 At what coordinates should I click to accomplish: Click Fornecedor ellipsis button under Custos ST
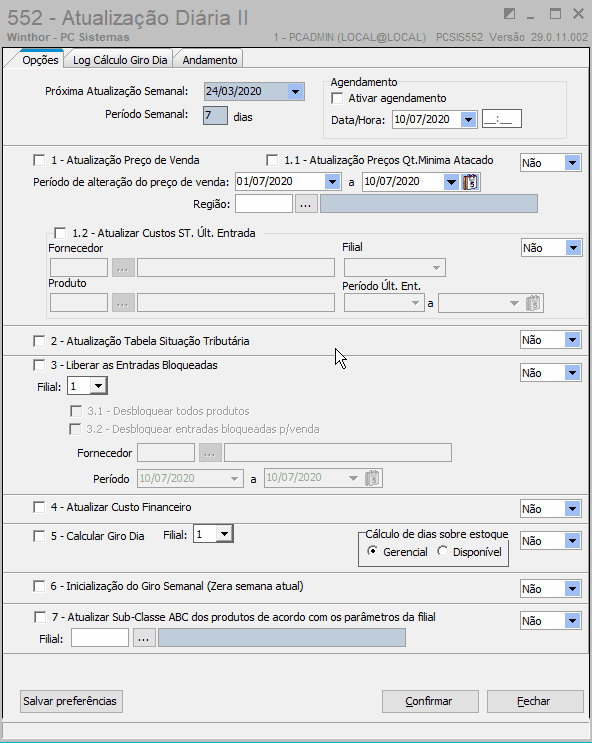tap(123, 268)
